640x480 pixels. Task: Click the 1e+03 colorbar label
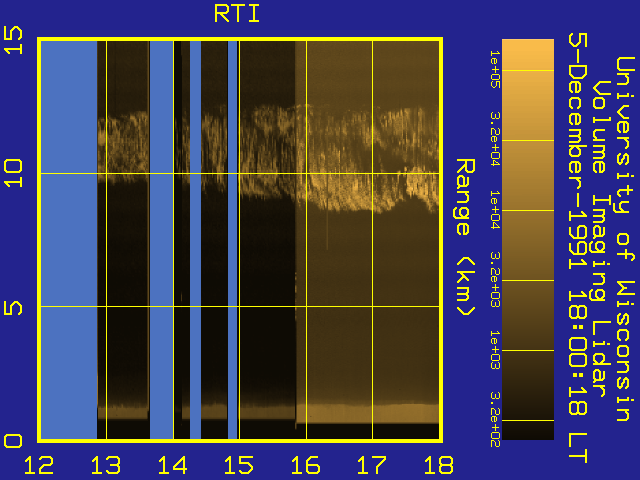coord(495,350)
